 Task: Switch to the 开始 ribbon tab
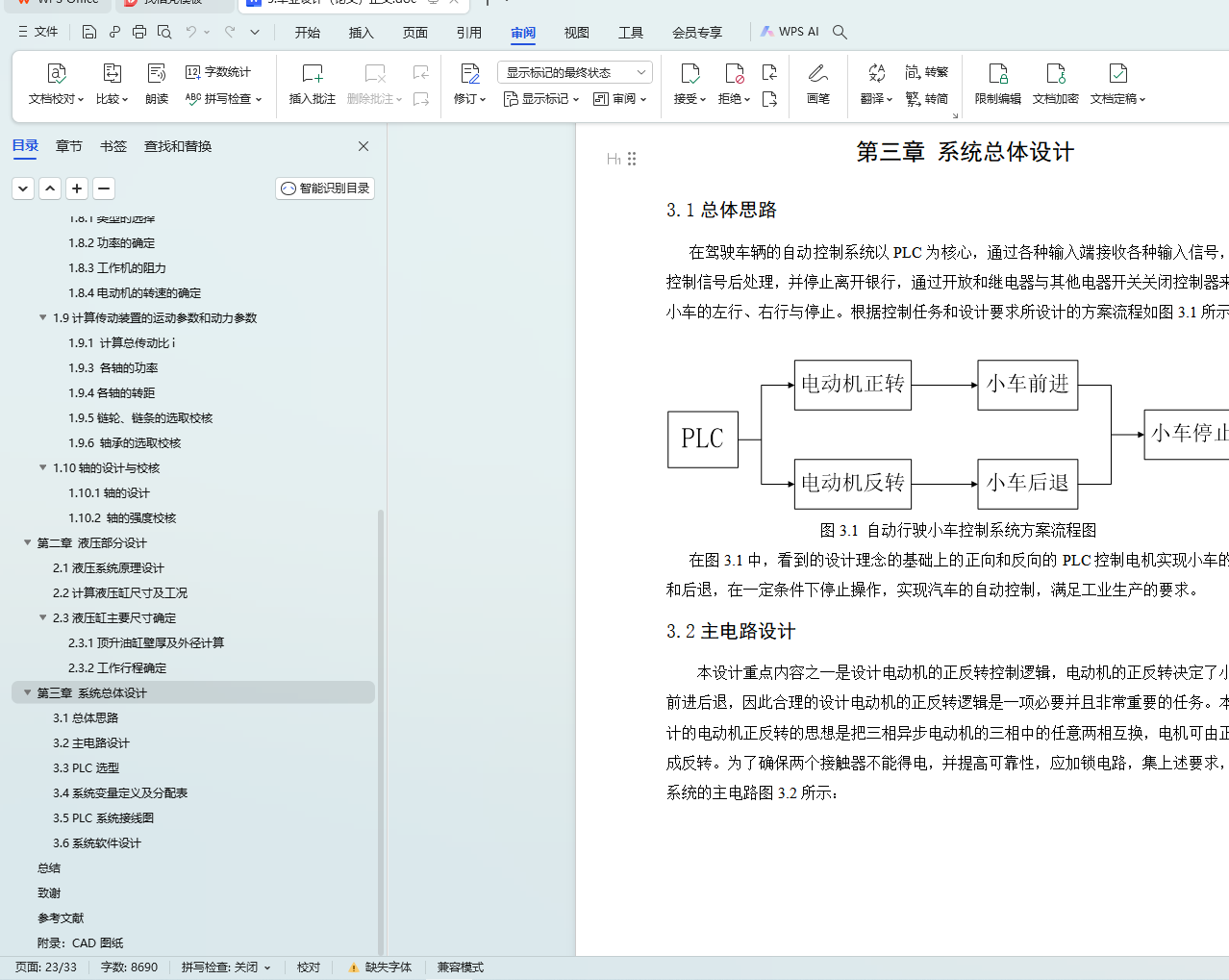point(308,33)
